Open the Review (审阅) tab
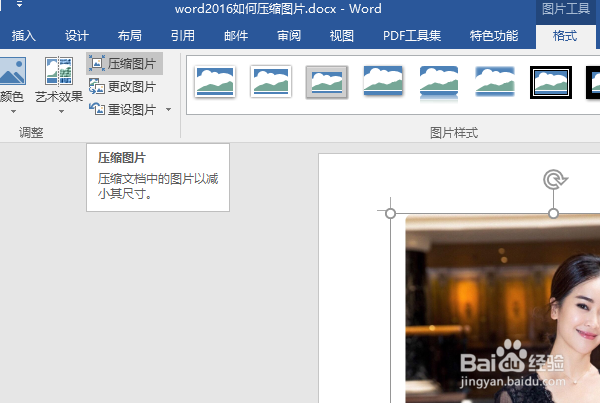This screenshot has width=600, height=403. click(289, 36)
